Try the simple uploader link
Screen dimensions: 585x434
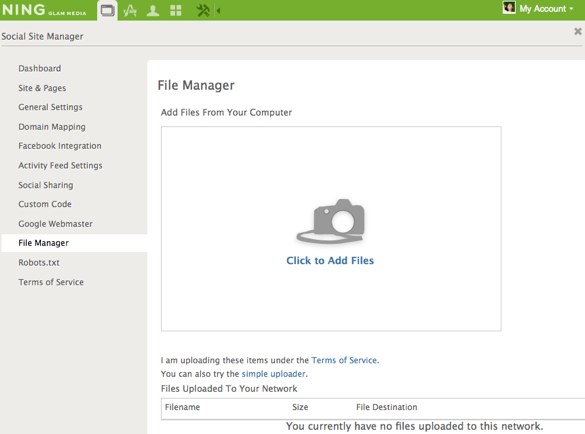[273, 374]
